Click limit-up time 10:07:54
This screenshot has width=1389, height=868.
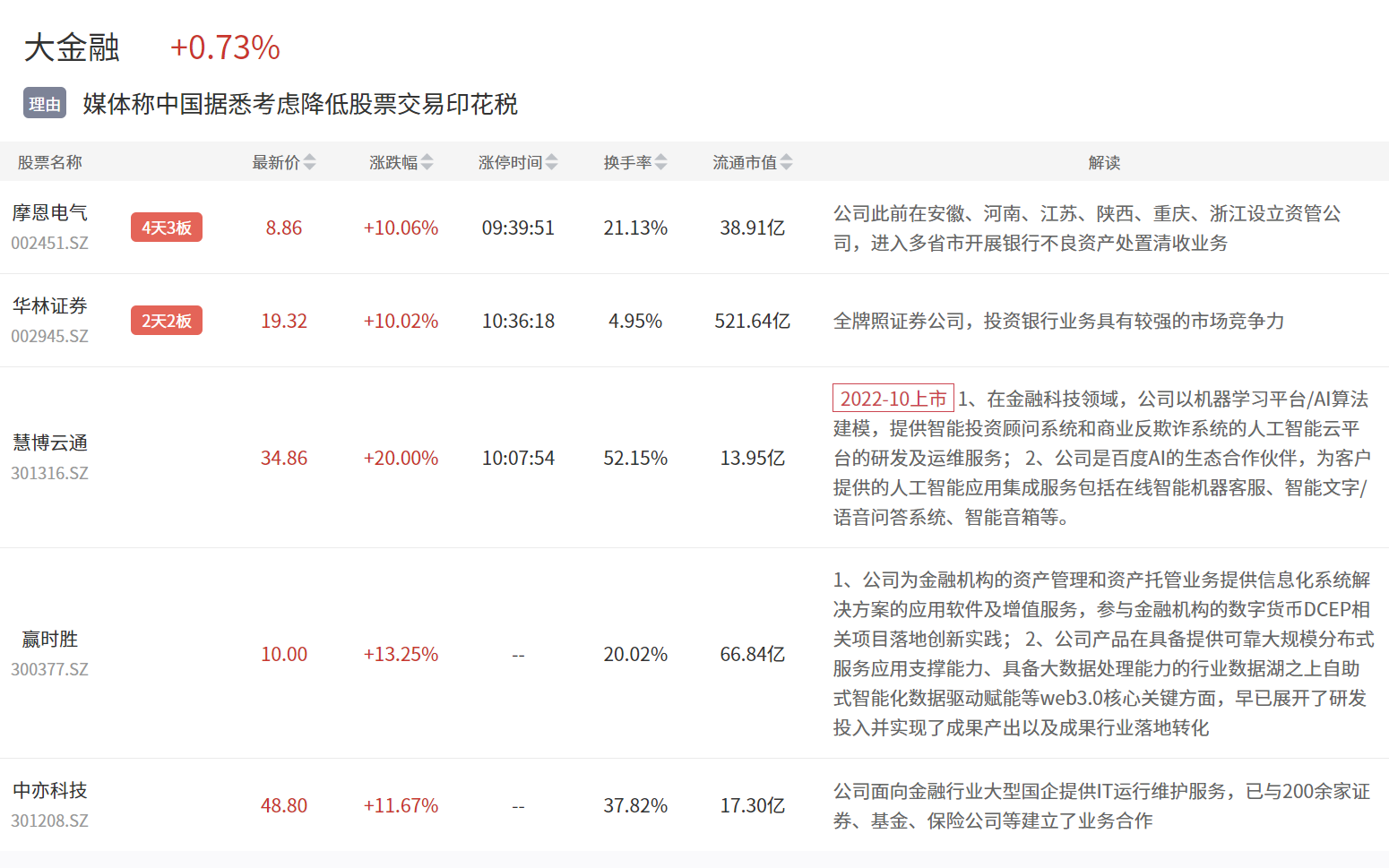(x=518, y=459)
